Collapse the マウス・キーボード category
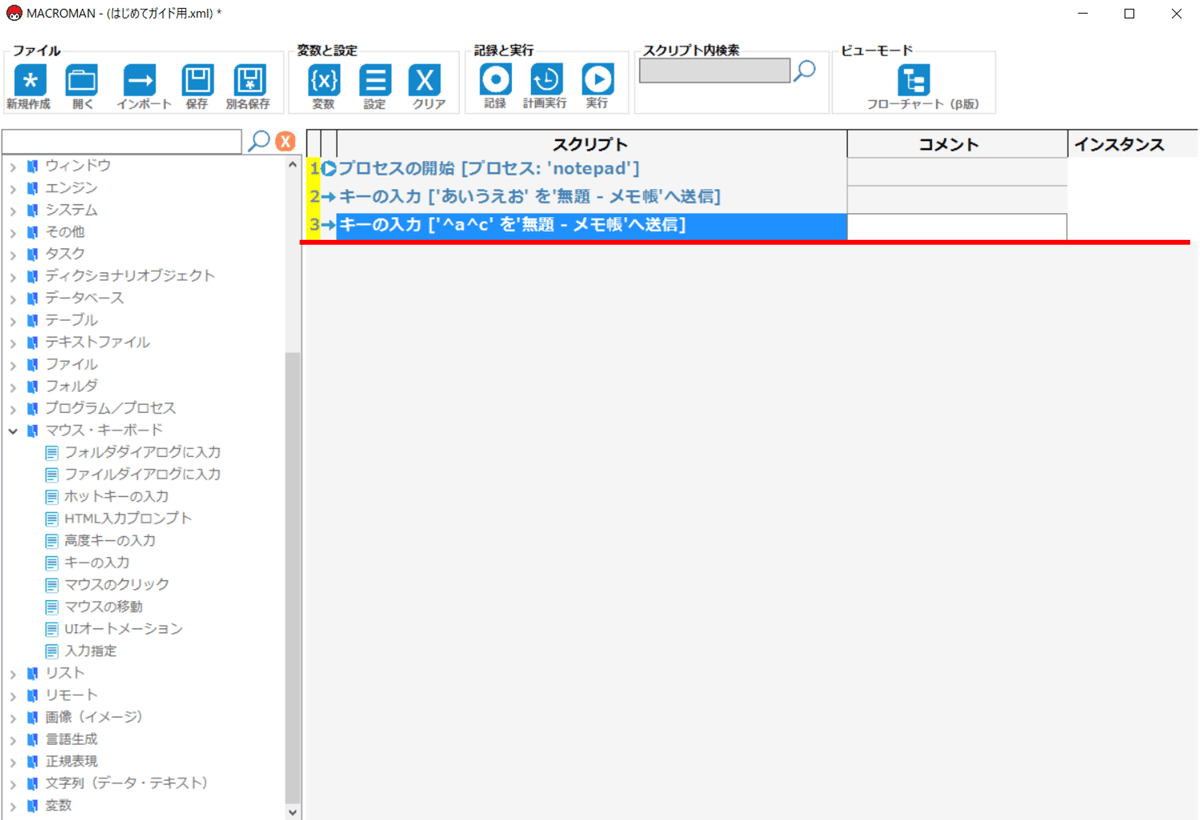The width and height of the screenshot is (1200, 820). [x=13, y=430]
